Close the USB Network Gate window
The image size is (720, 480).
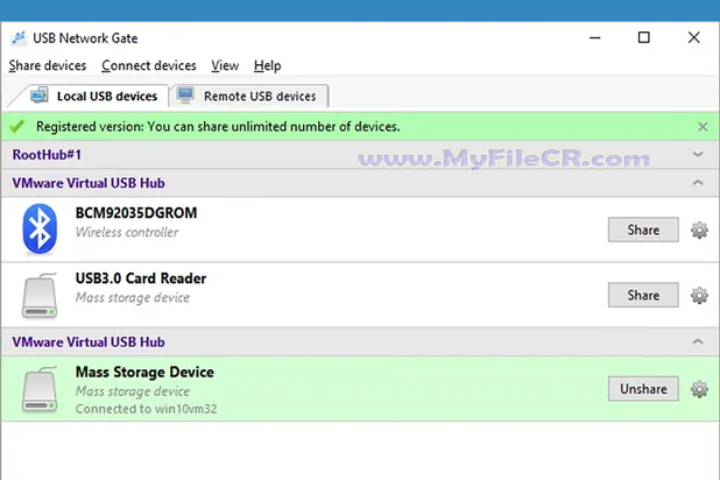(x=694, y=38)
